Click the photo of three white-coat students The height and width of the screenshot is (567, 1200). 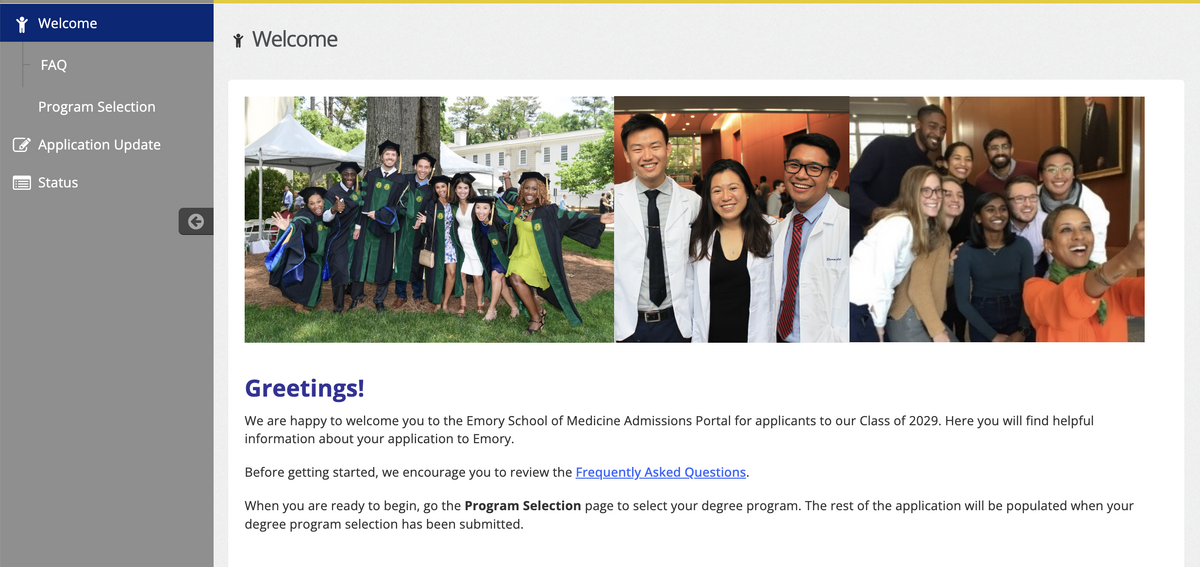pyautogui.click(x=731, y=219)
